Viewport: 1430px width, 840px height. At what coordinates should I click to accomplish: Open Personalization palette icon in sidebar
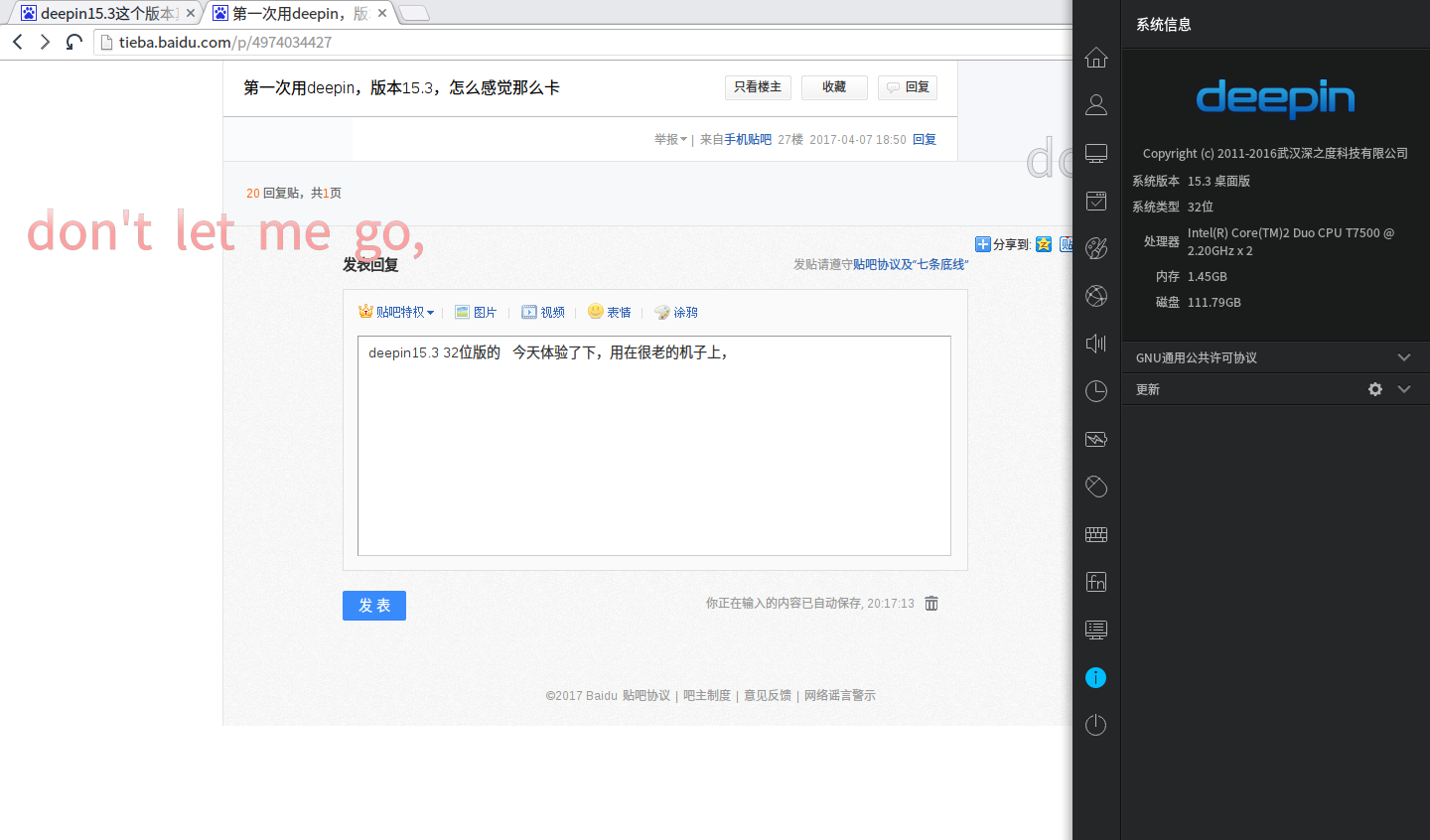pyautogui.click(x=1096, y=248)
